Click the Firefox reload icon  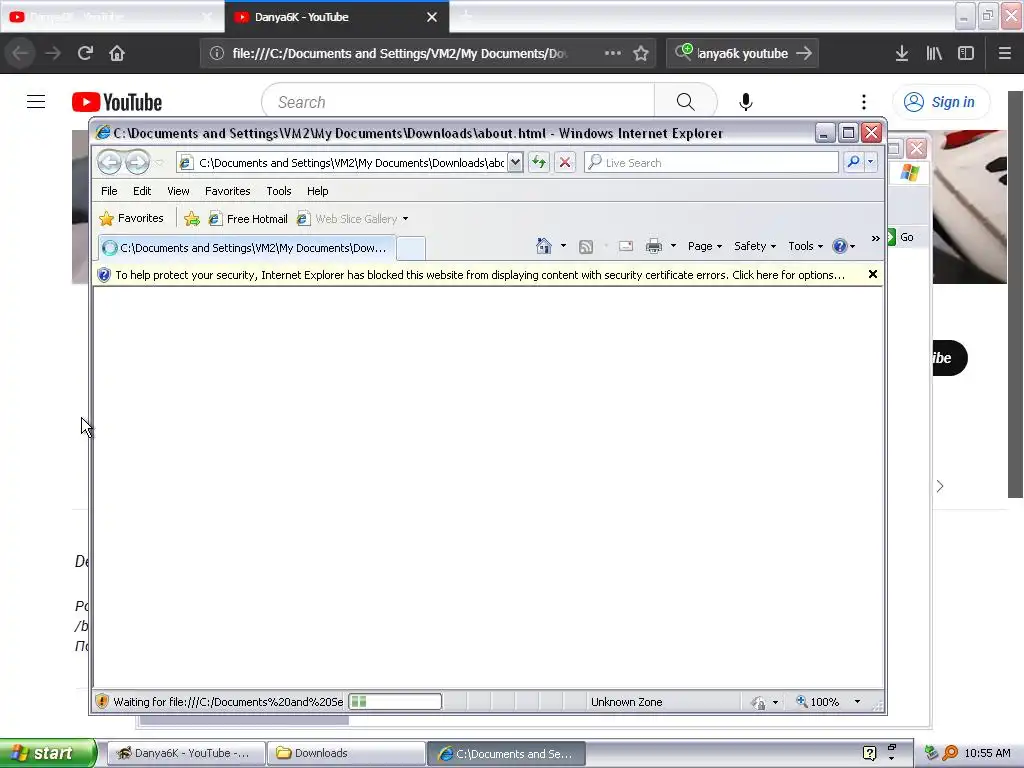pyautogui.click(x=85, y=53)
